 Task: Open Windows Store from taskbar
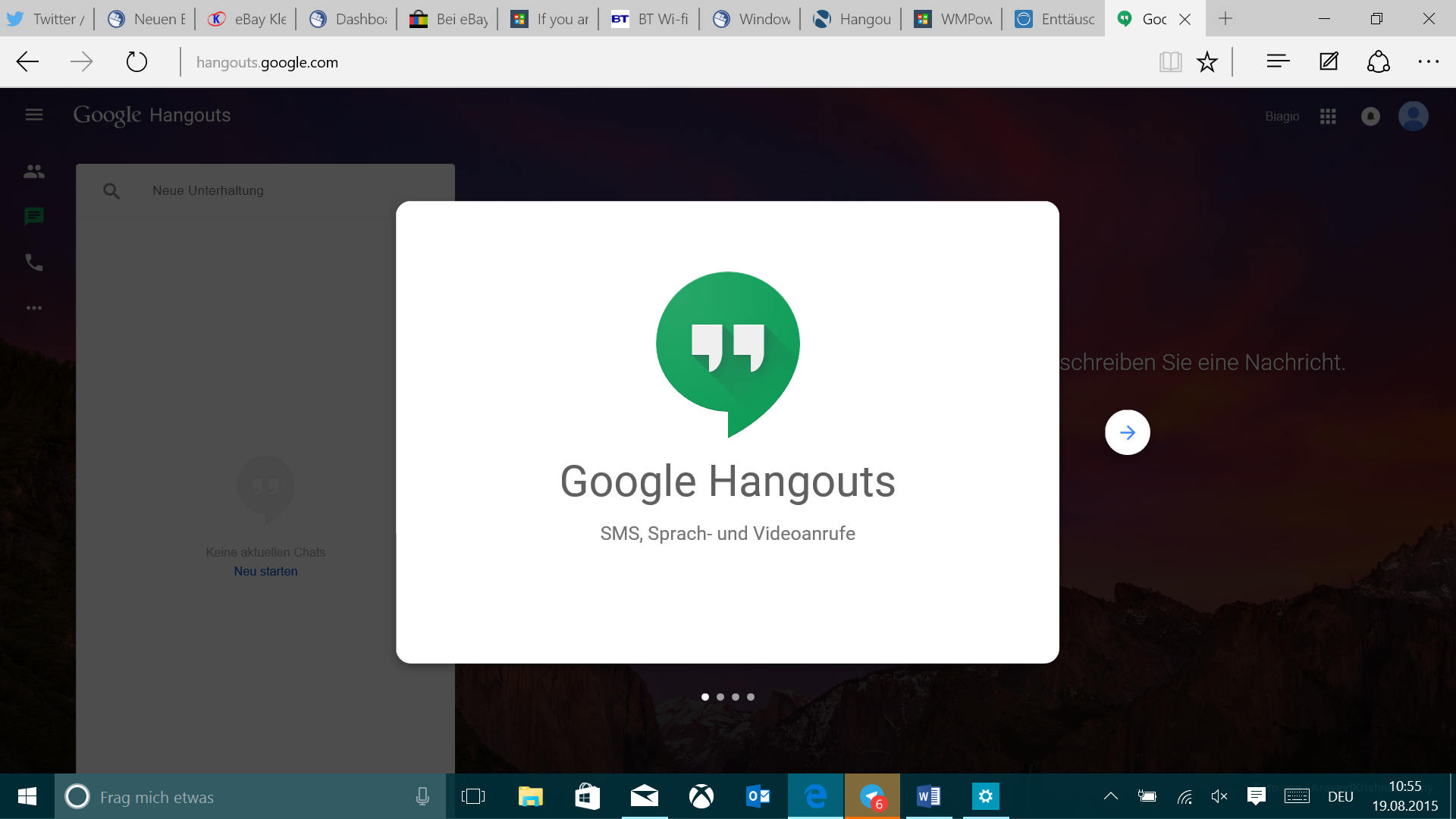point(588,796)
